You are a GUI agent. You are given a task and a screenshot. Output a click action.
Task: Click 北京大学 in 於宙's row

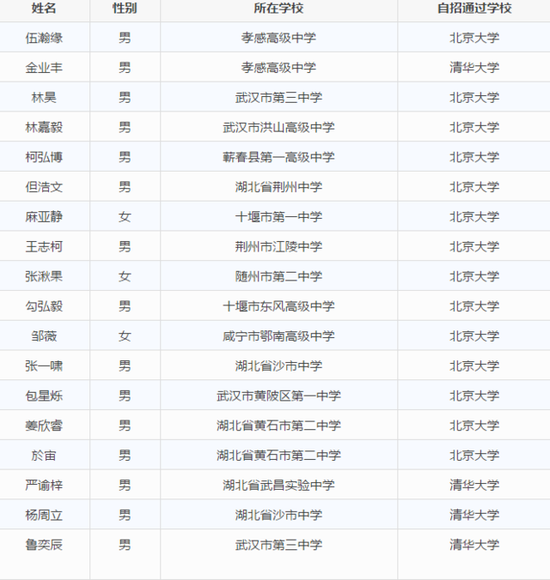click(474, 455)
